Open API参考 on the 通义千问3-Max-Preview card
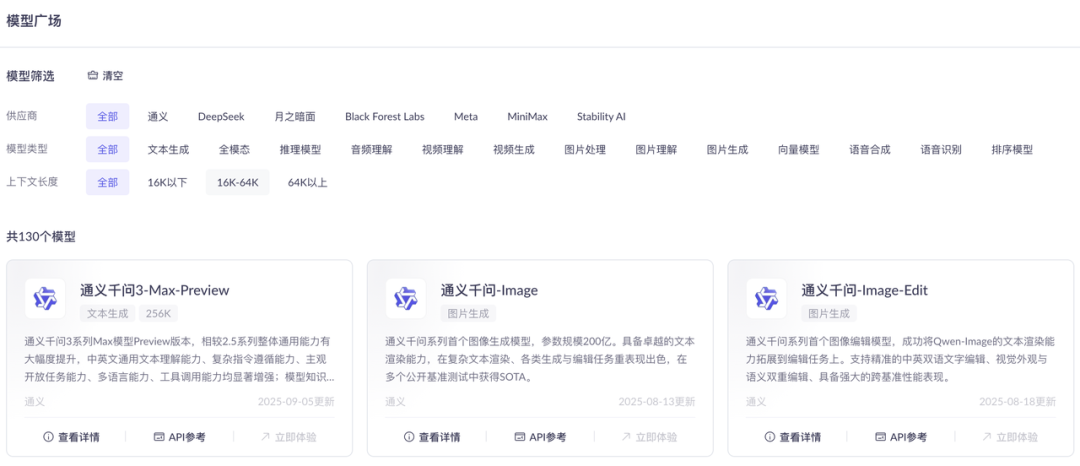Viewport: 1080px width, 466px height. 180,437
